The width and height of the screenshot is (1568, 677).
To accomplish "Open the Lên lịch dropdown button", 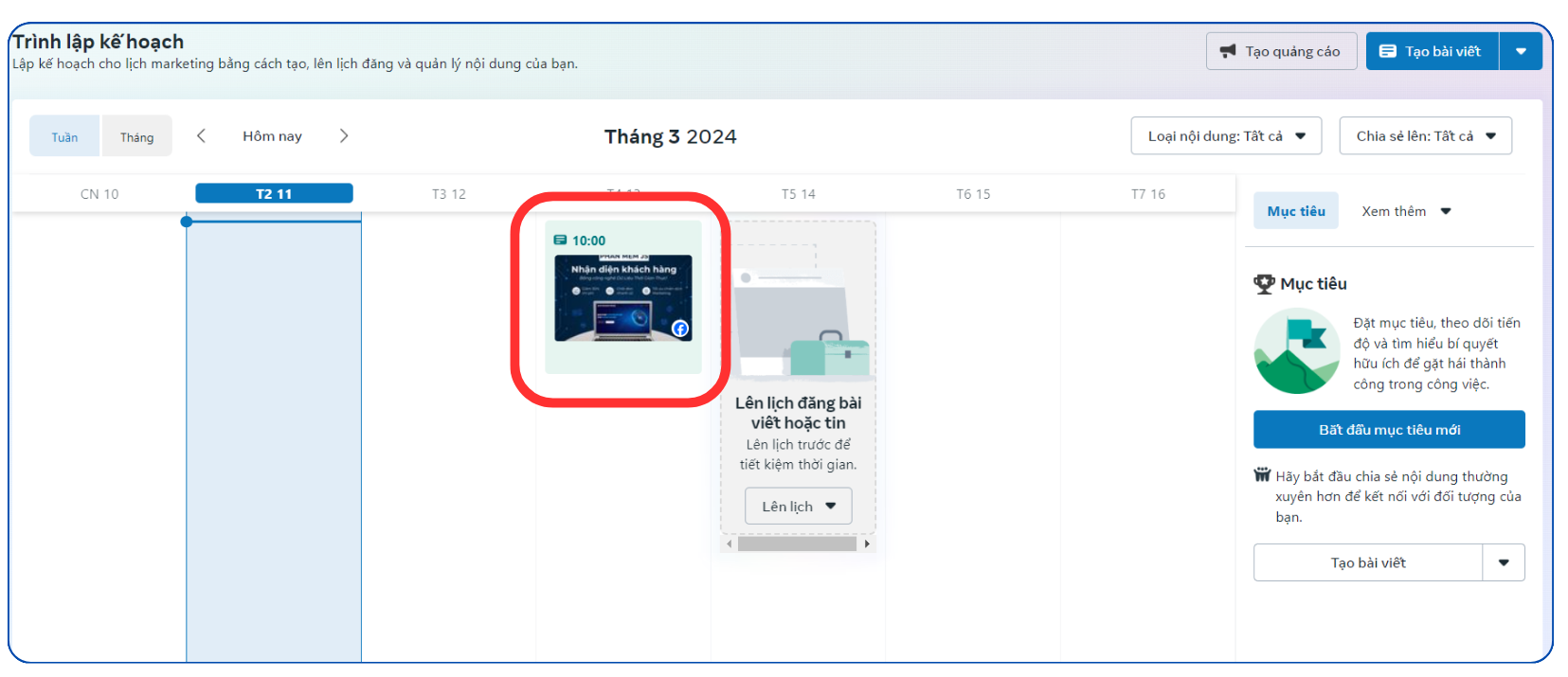I will [x=799, y=507].
